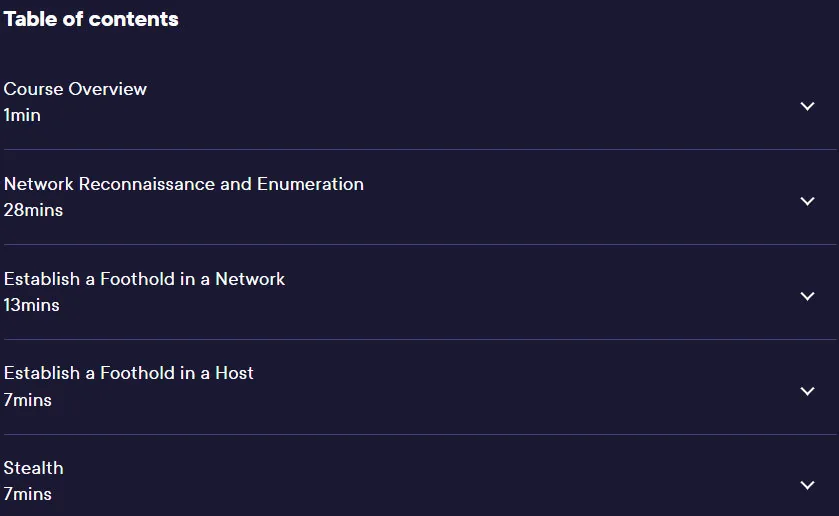The image size is (839, 516).
Task: Click the 28mins duration label
Action: tap(33, 210)
